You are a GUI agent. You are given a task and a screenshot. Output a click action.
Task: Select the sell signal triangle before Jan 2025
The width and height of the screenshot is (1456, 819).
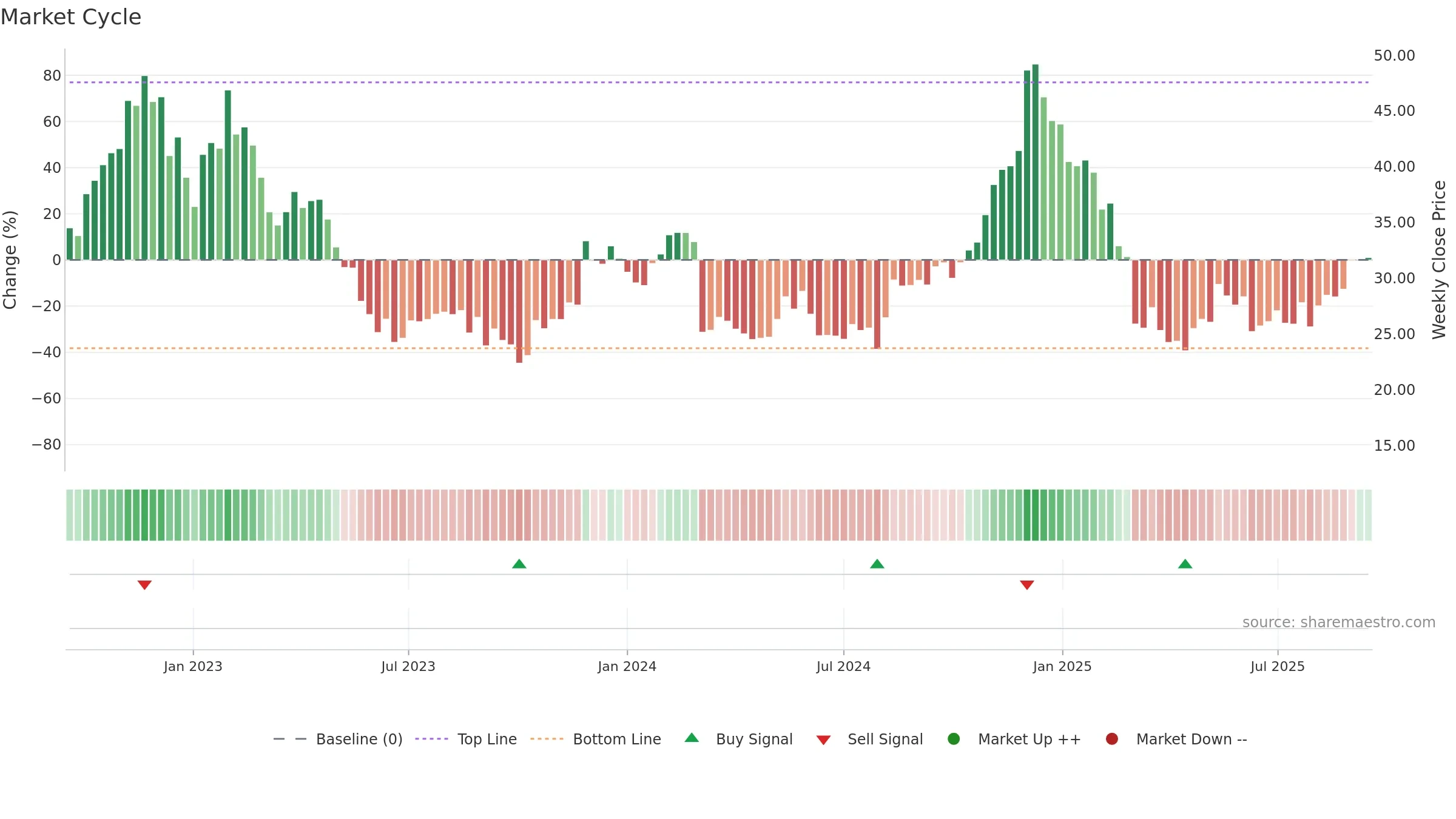click(1027, 585)
